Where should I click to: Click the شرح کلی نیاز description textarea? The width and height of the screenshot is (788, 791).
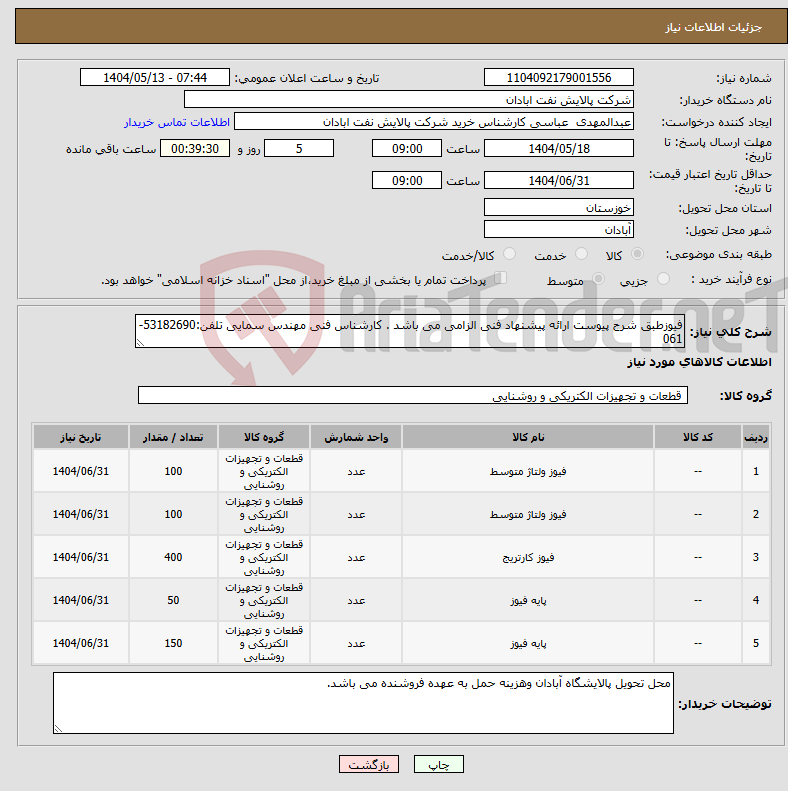coord(410,331)
